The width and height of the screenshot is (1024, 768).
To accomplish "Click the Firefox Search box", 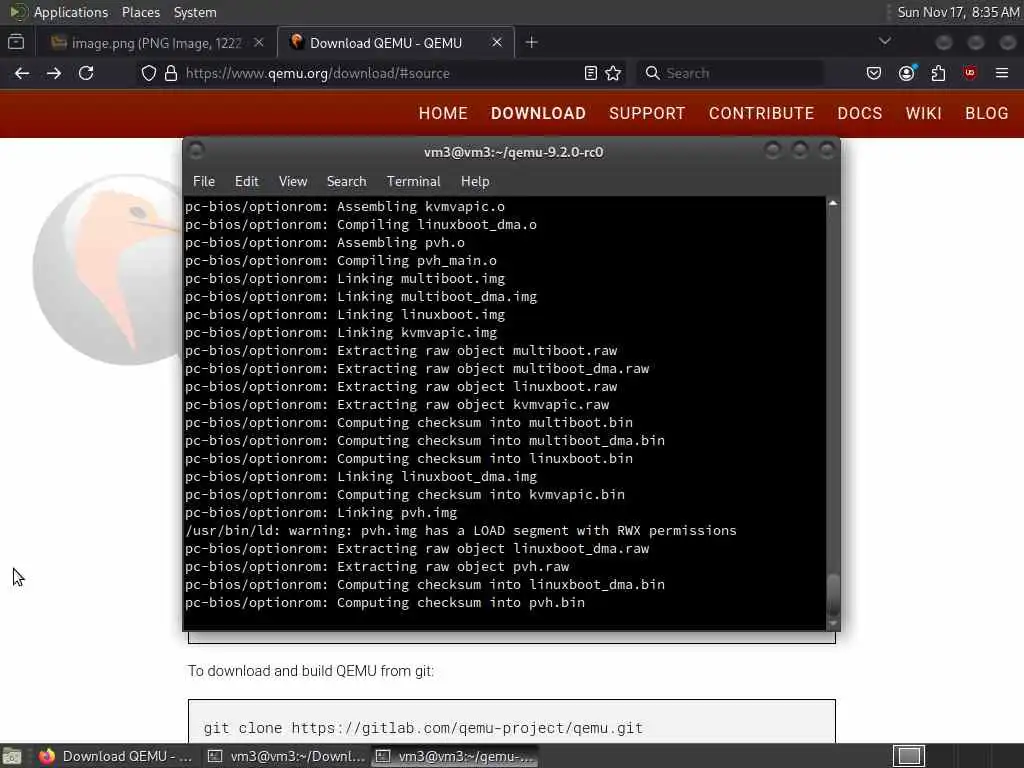I will click(x=730, y=73).
